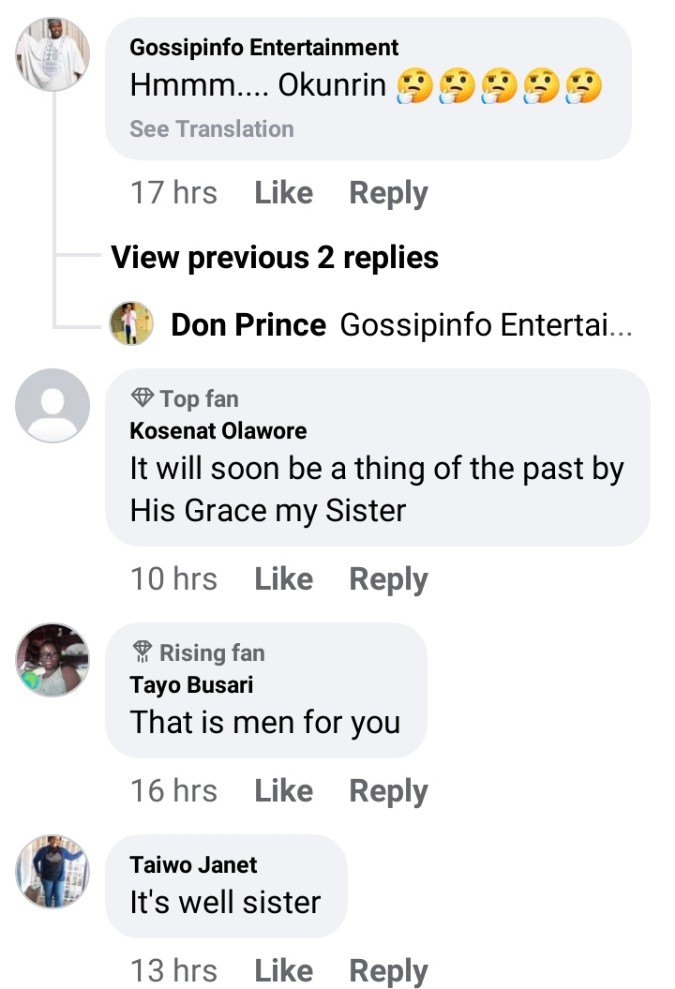Tap the Rising fan badge icon
The width and height of the screenshot is (675, 989).
(x=141, y=653)
